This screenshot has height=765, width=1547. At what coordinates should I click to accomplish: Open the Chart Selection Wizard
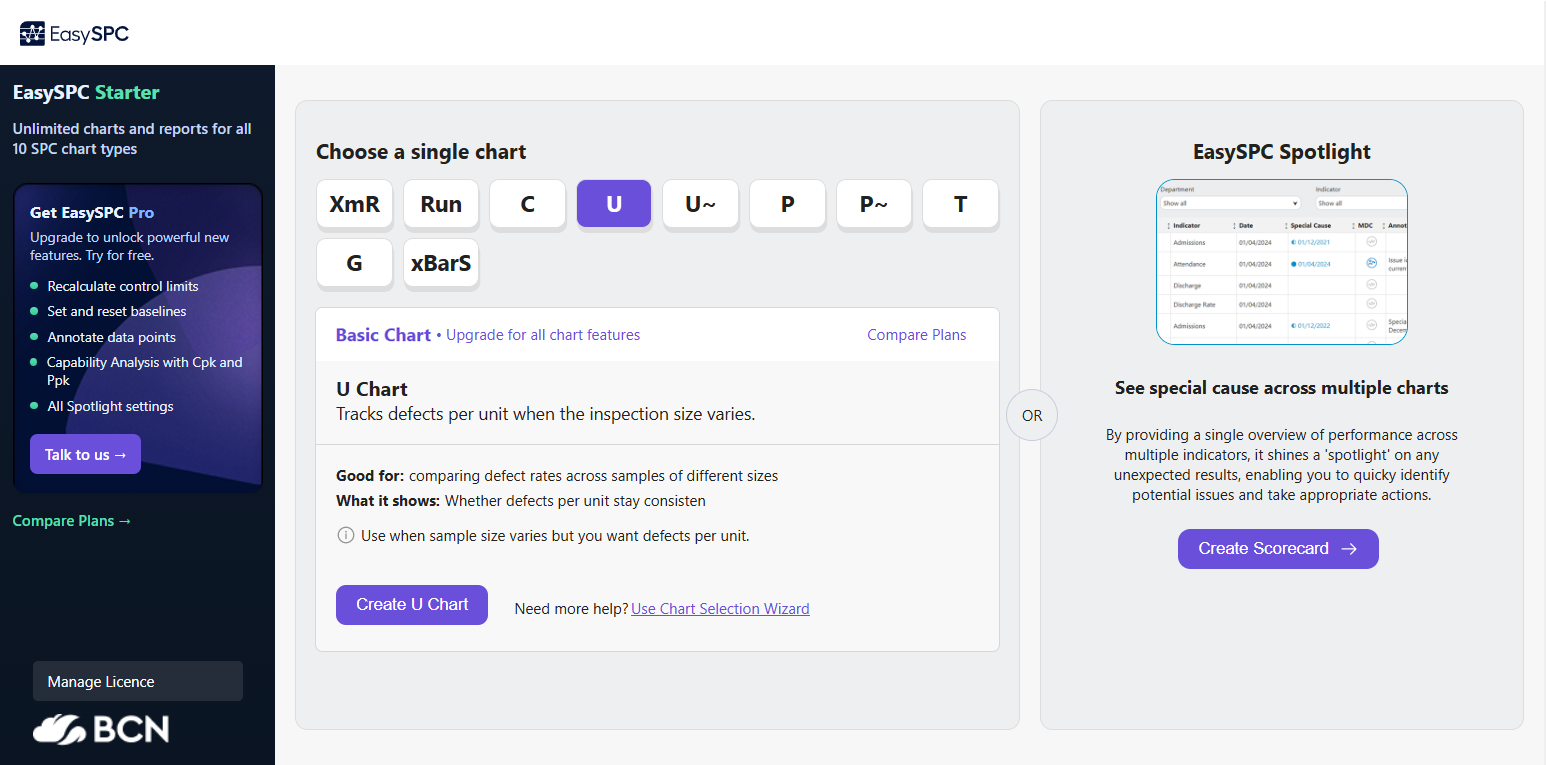click(x=720, y=608)
